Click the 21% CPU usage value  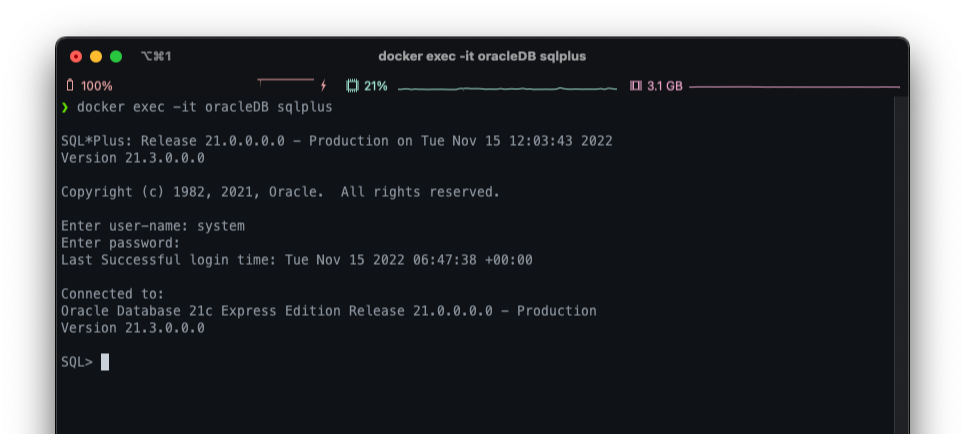tap(375, 86)
